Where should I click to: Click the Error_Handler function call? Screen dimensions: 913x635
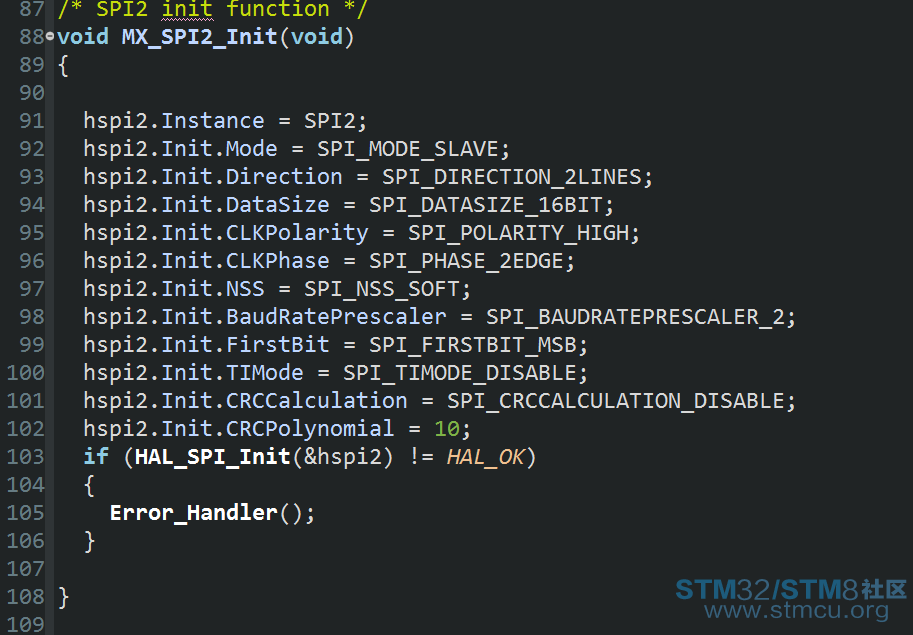click(193, 513)
